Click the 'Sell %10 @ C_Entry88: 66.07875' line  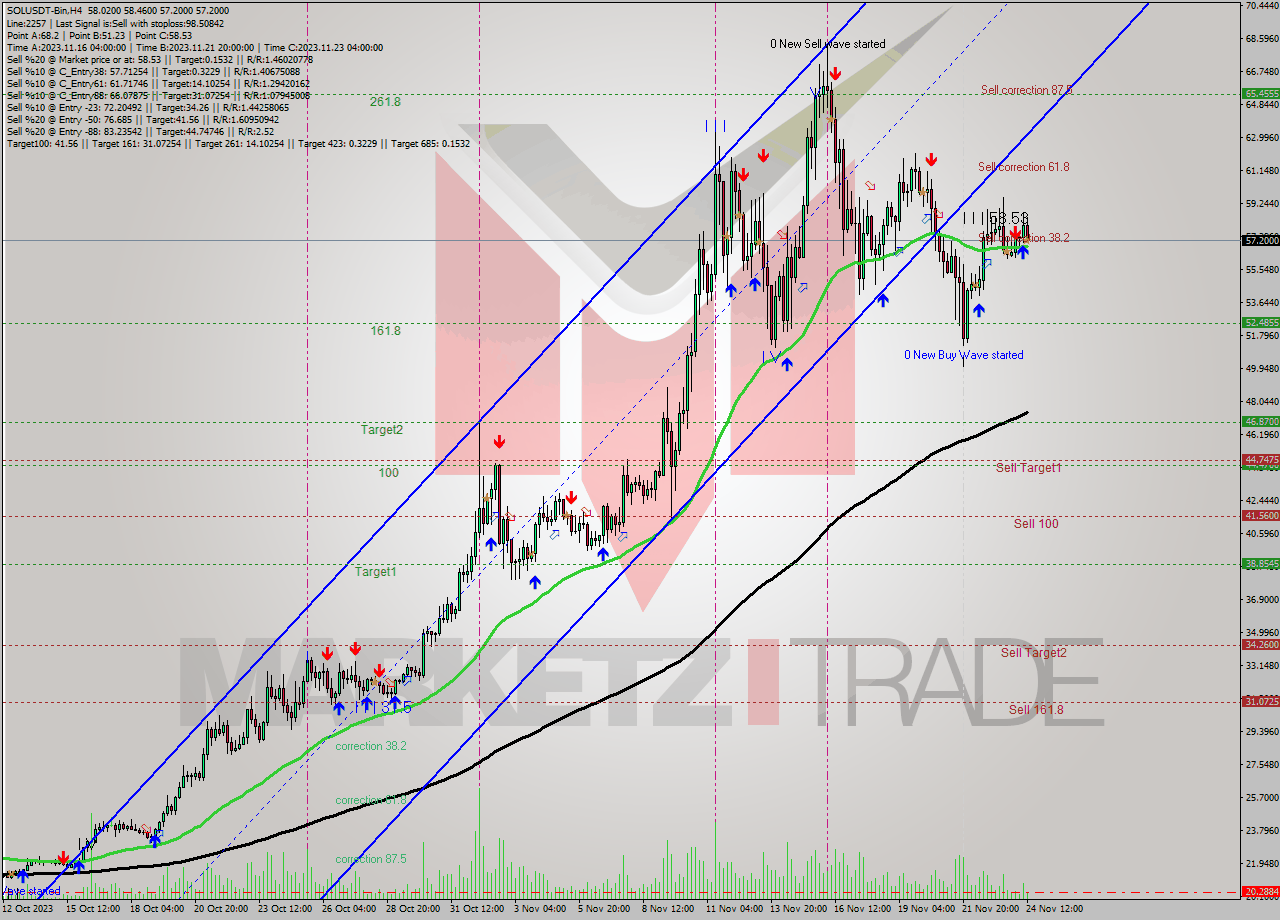158,96
